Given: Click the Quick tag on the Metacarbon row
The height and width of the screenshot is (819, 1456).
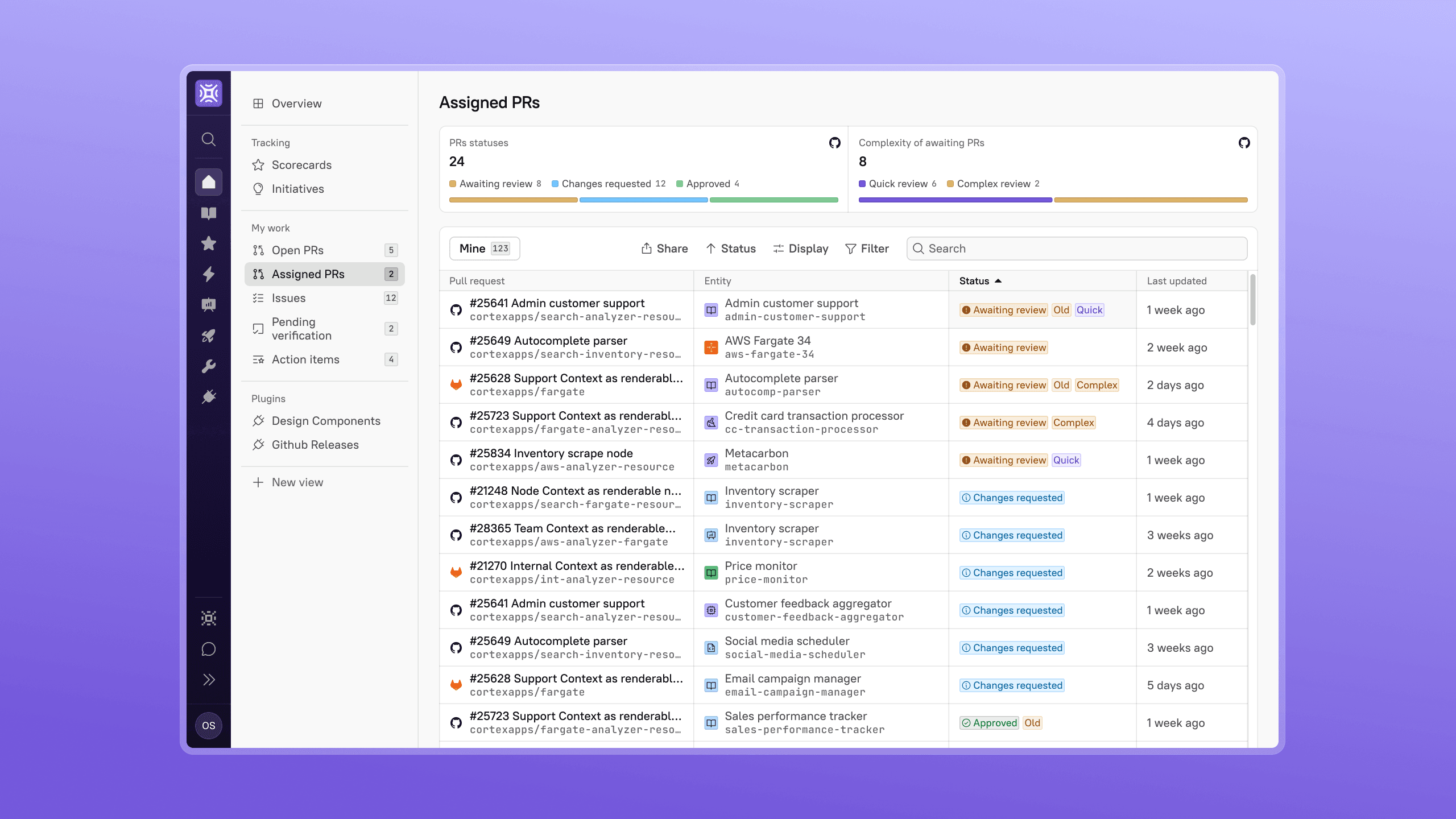Looking at the screenshot, I should (1066, 460).
